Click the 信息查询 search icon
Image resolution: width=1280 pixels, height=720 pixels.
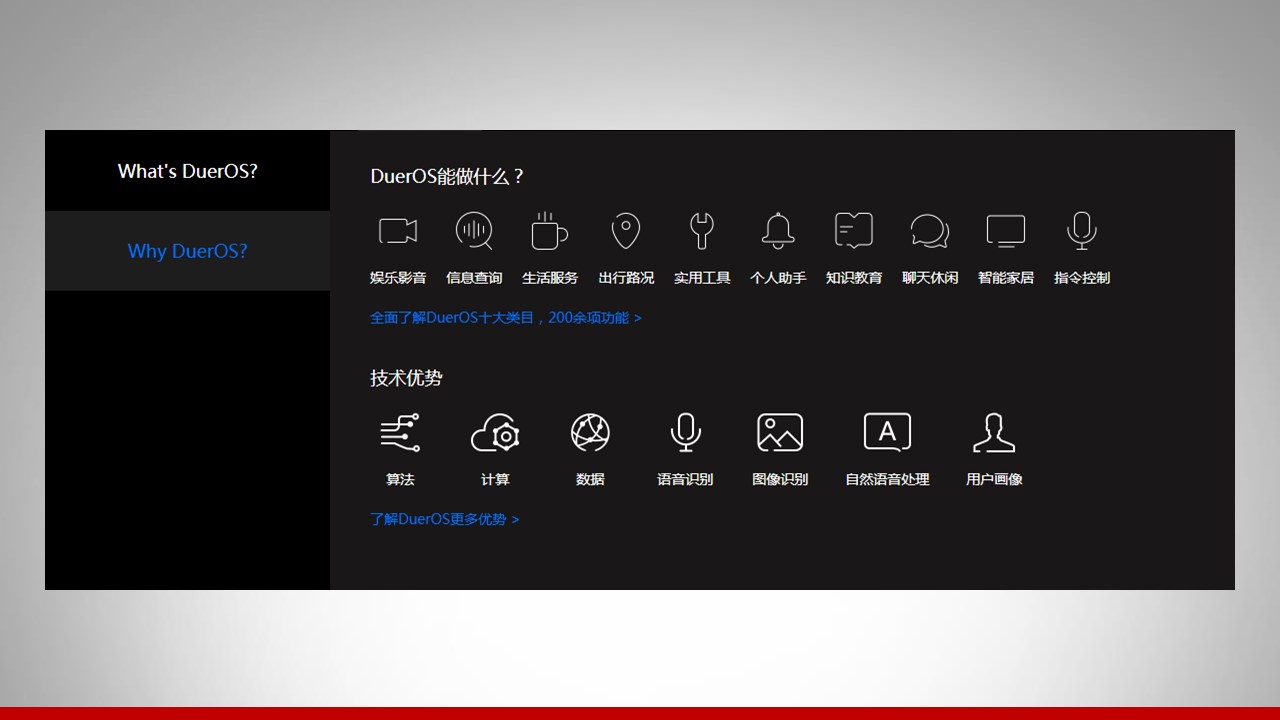point(474,231)
